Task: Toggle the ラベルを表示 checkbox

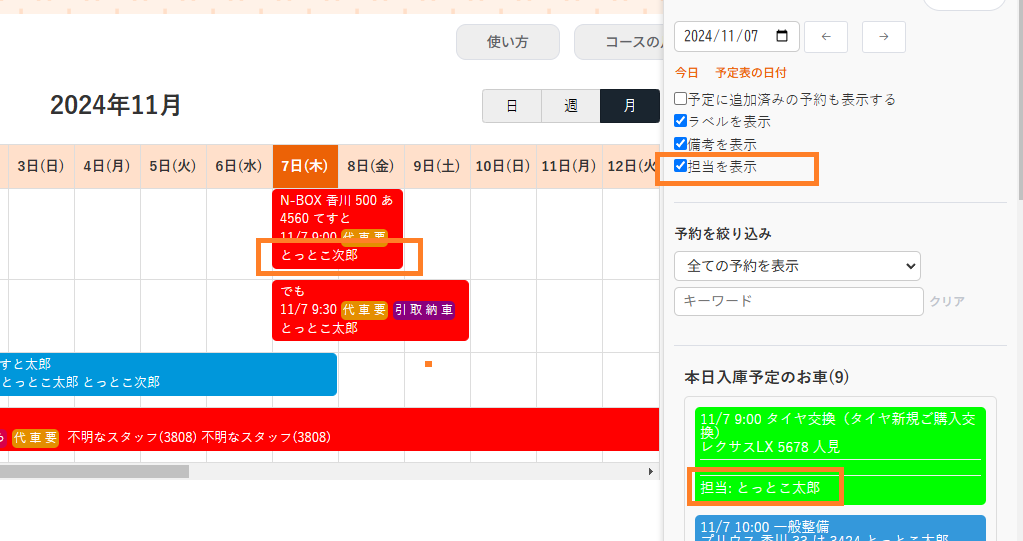Action: tap(681, 121)
